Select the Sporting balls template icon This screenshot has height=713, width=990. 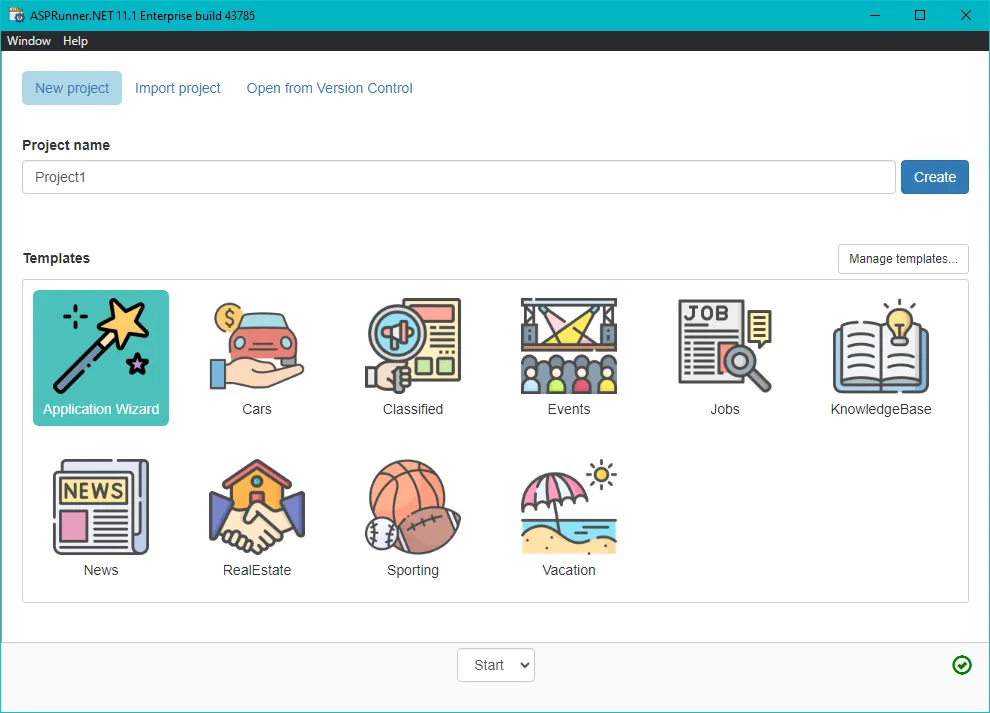413,507
